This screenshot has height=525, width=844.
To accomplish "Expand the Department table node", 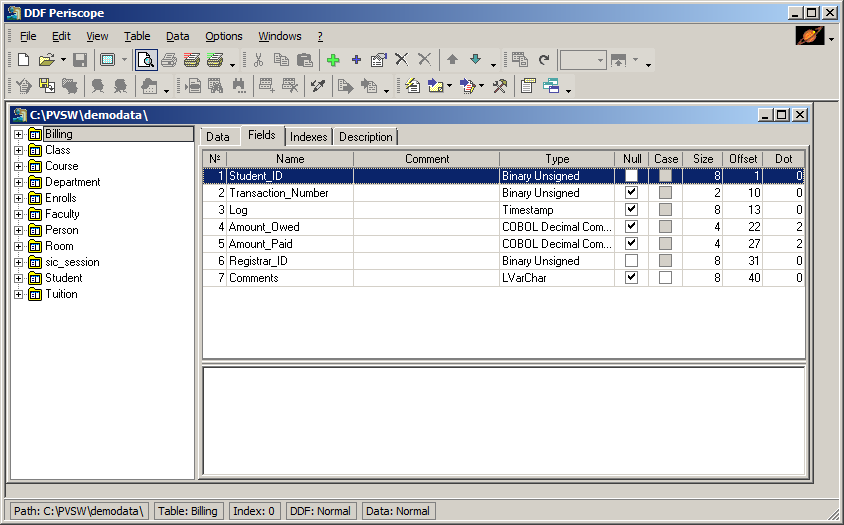I will (18, 182).
